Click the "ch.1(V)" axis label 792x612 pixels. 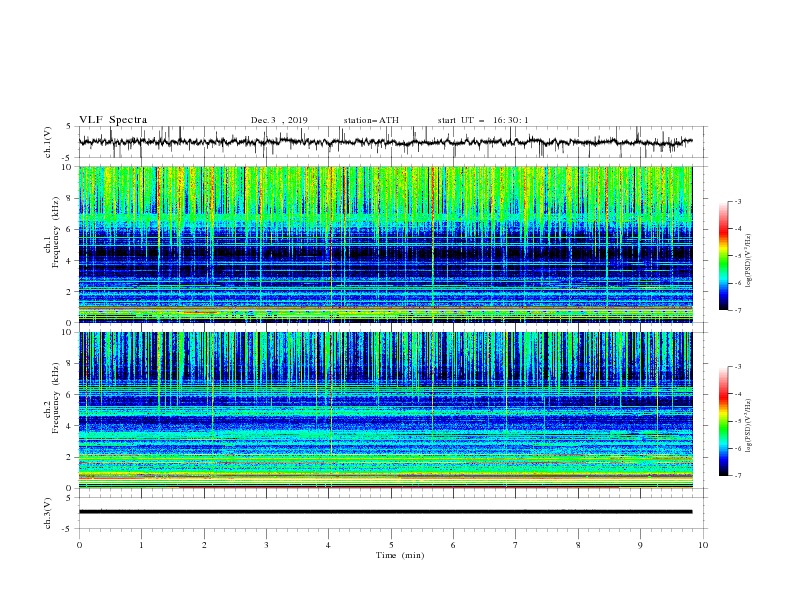[47, 142]
